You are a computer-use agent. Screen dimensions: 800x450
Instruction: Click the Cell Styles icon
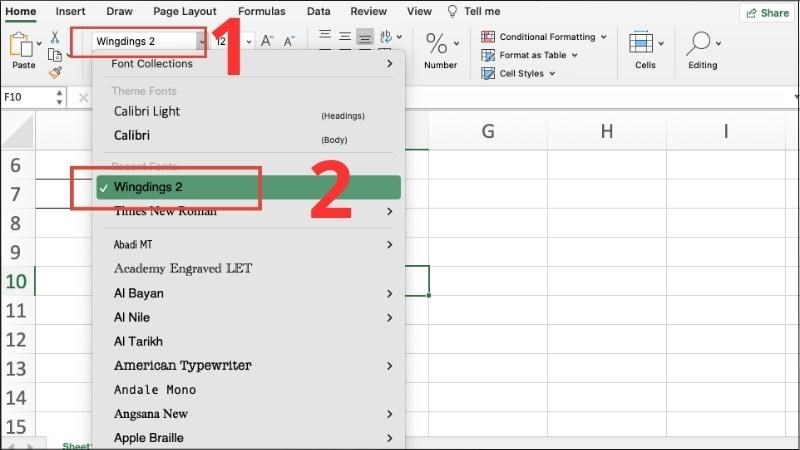coord(488,73)
